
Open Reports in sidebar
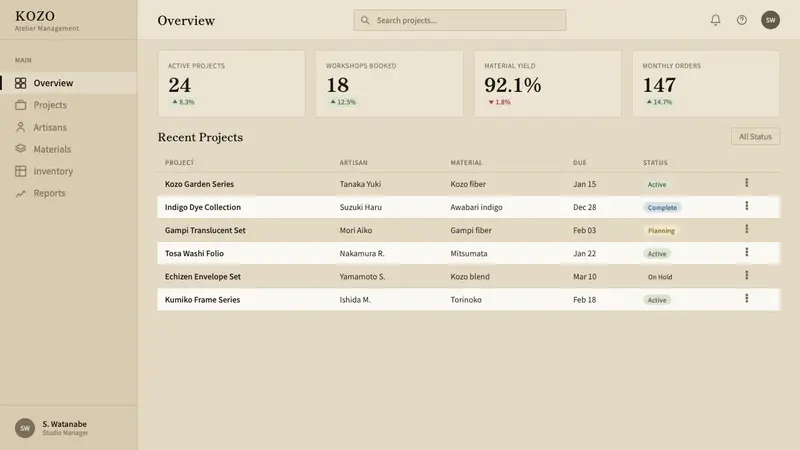point(68,193)
